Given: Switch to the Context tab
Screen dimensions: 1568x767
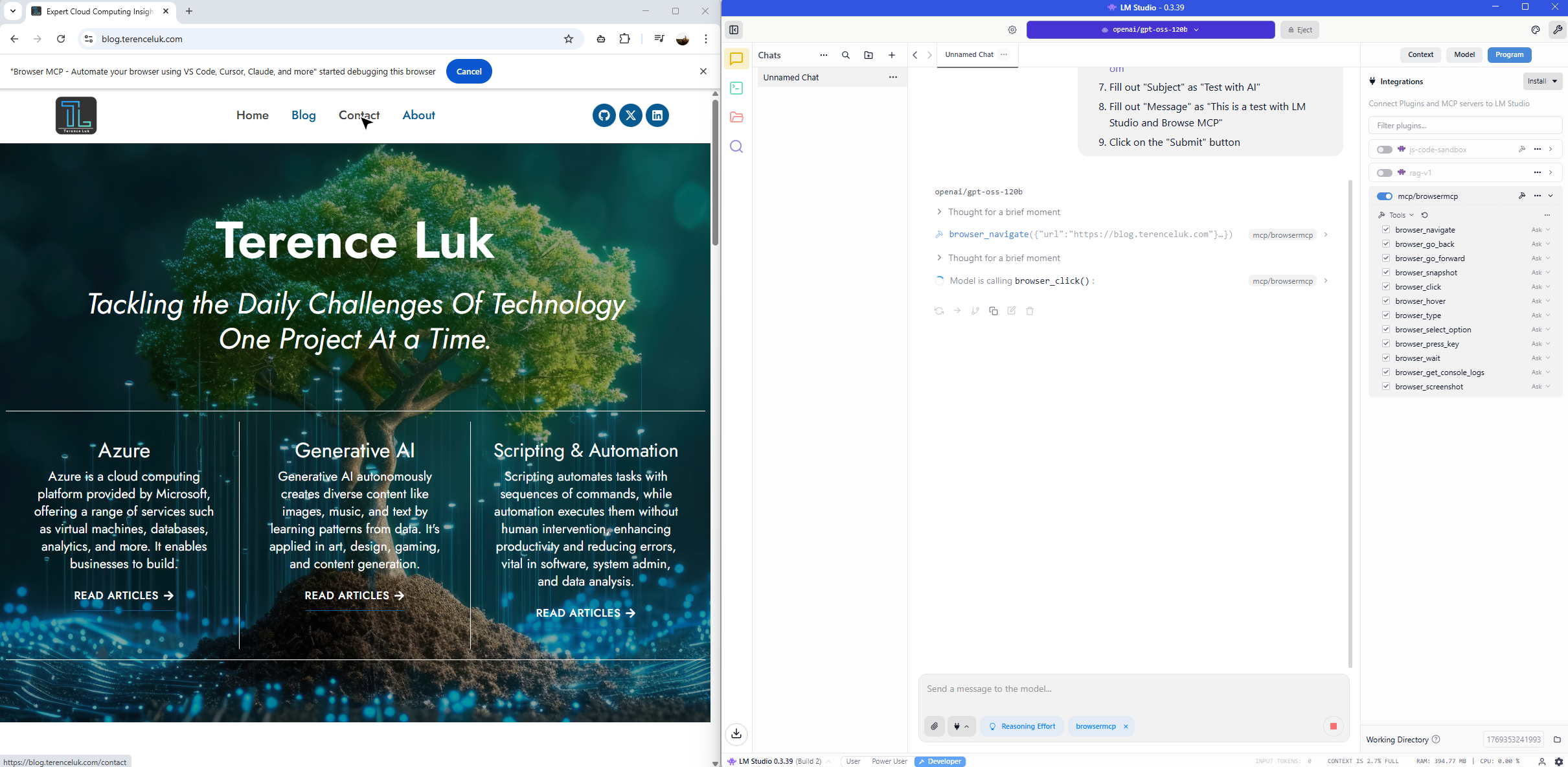Looking at the screenshot, I should pyautogui.click(x=1420, y=55).
